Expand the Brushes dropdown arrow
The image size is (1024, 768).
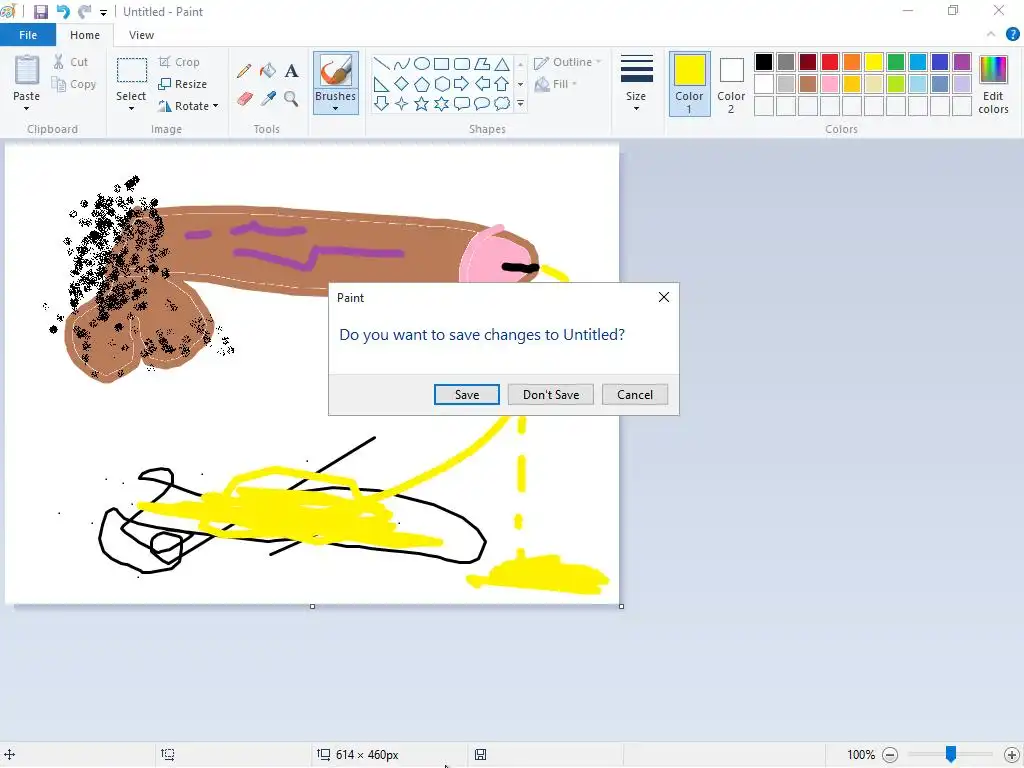click(336, 108)
